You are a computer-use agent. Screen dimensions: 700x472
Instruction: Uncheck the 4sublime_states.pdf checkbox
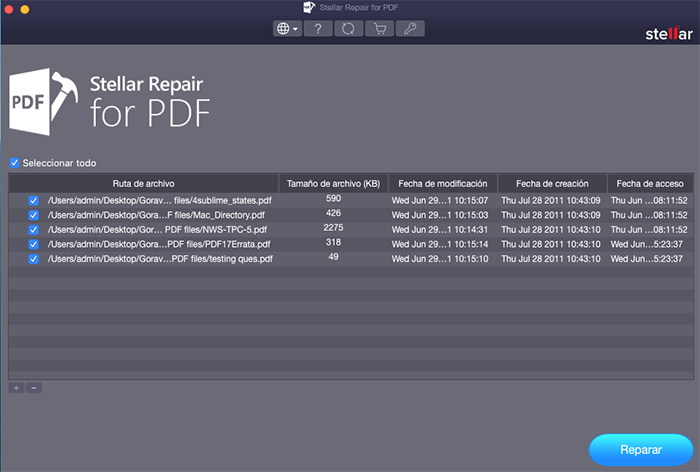pos(34,201)
